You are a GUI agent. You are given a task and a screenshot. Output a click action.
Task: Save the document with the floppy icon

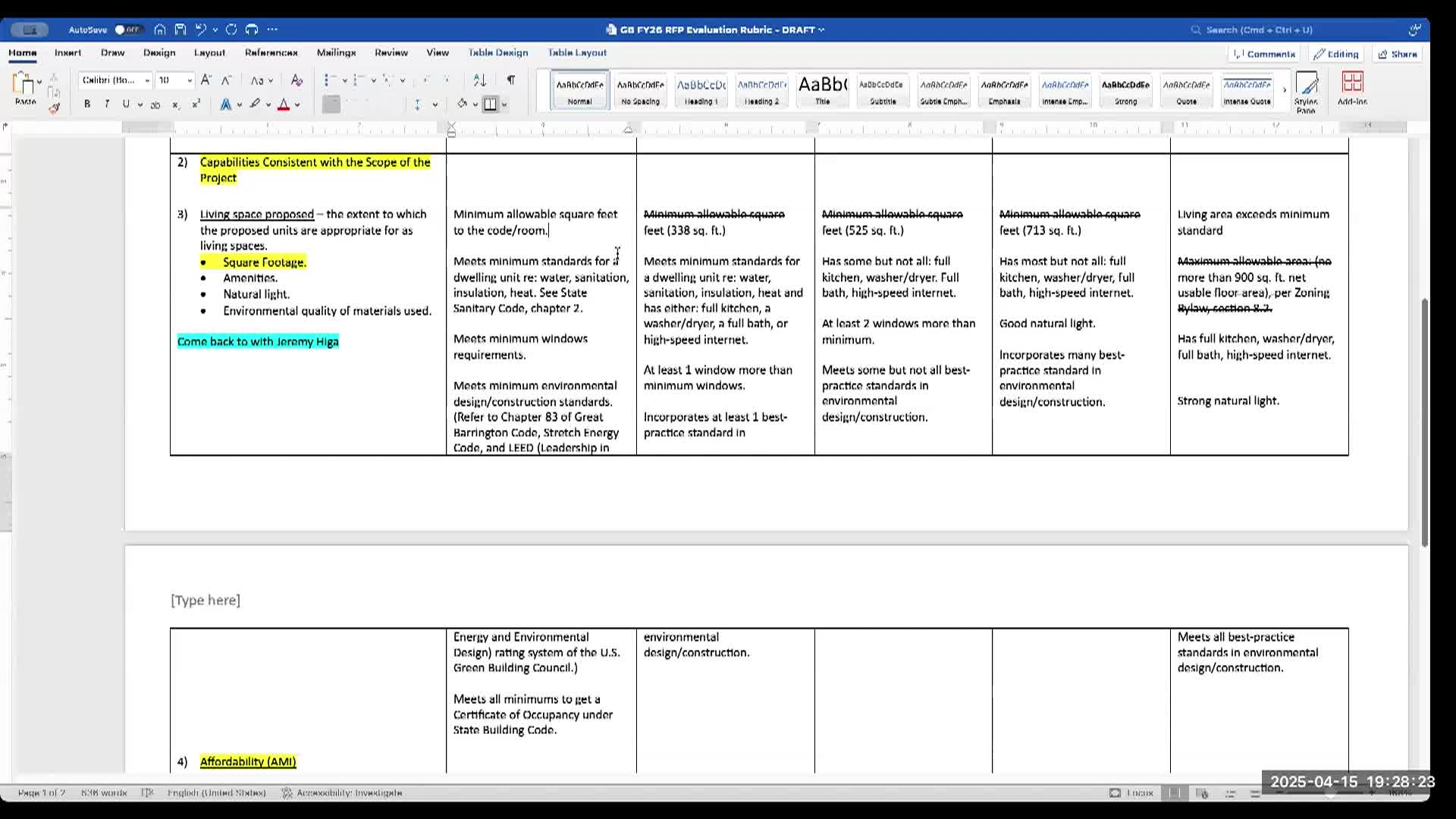point(180,30)
